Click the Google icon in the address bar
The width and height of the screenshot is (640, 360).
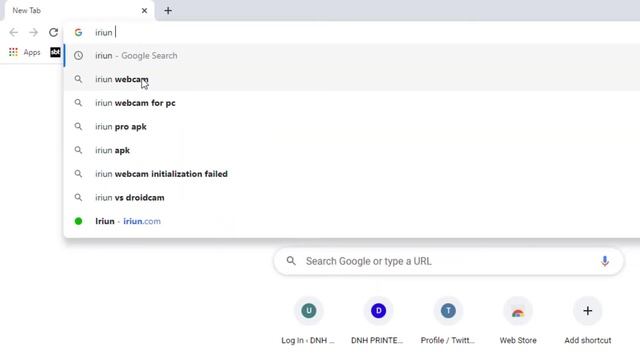78,32
